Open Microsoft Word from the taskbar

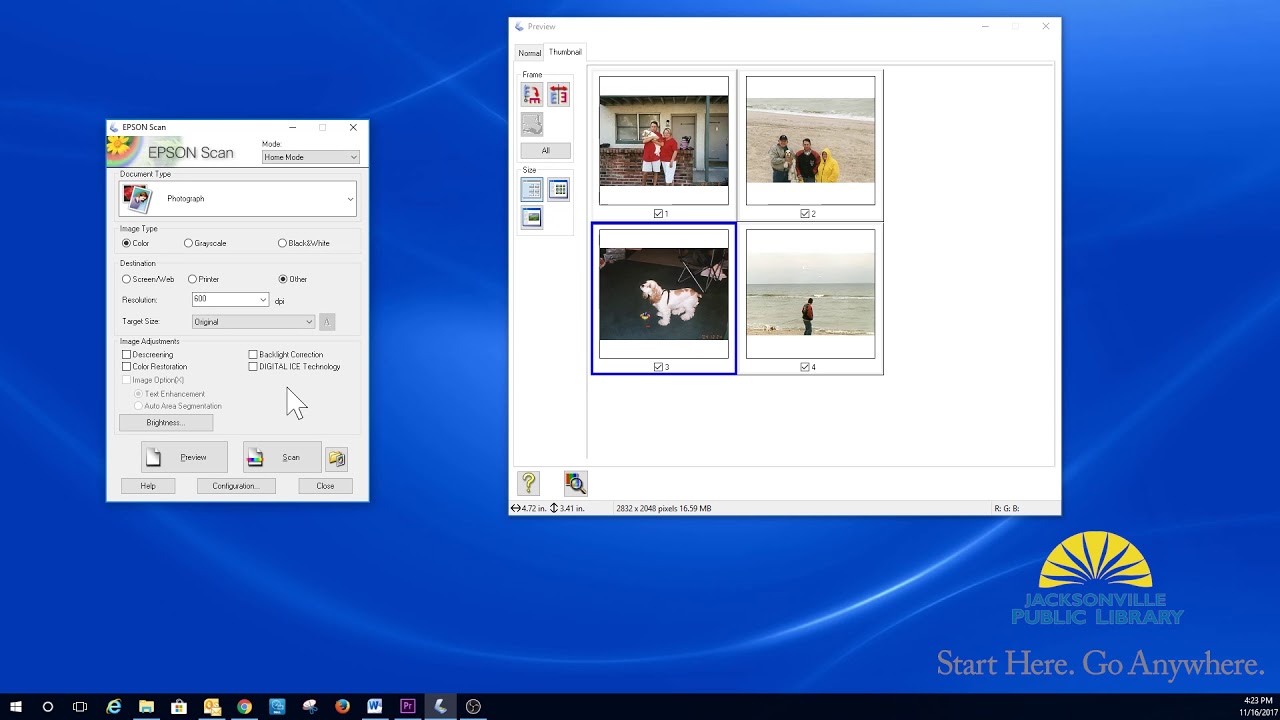375,707
